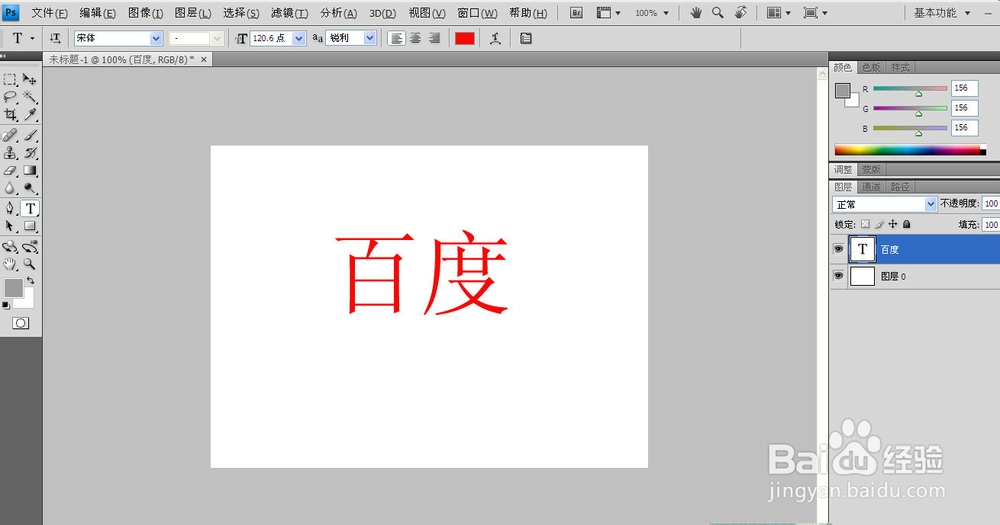
Task: Open 文件(F) menu
Action: [49, 13]
